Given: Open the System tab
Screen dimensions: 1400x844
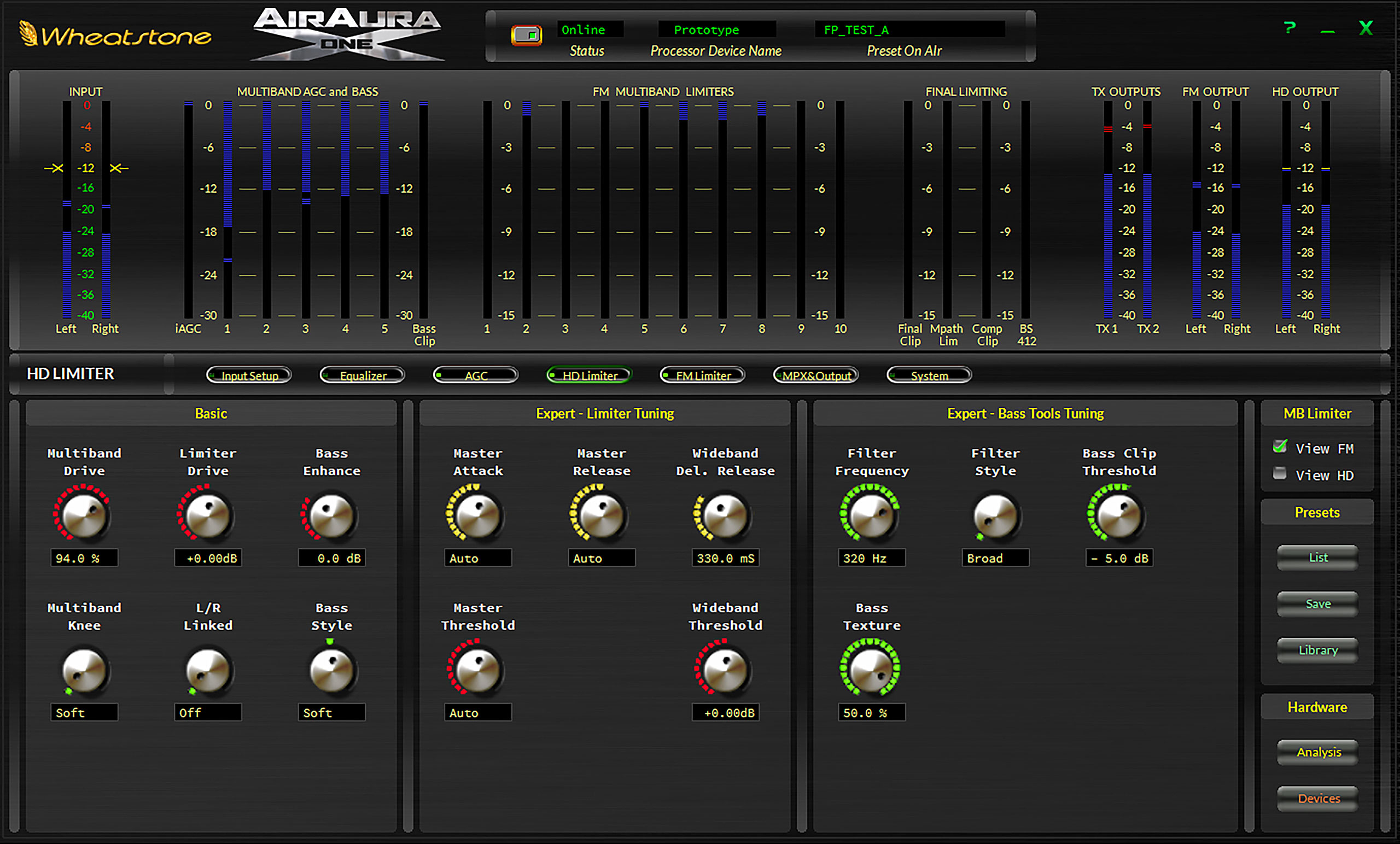Looking at the screenshot, I should point(929,375).
